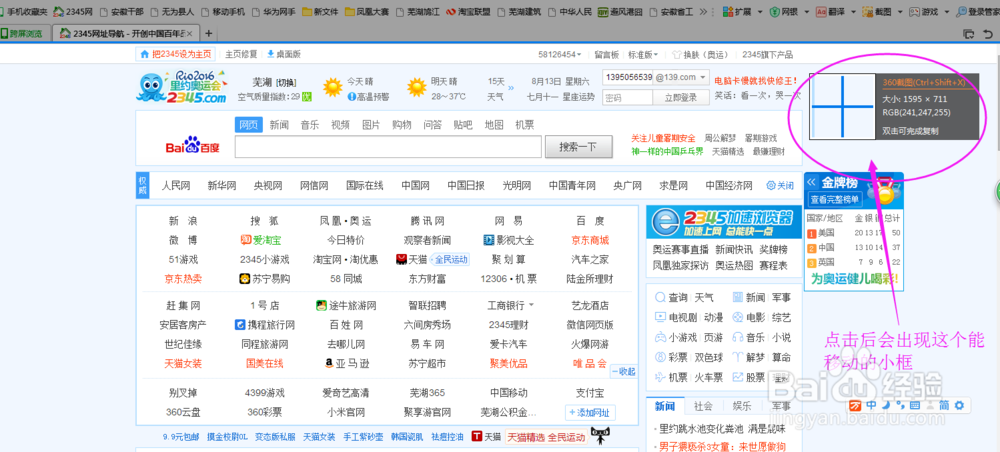Image resolution: width=1000 pixels, height=452 pixels.
Task: Click the 搜索一下 search button
Action: point(578,146)
